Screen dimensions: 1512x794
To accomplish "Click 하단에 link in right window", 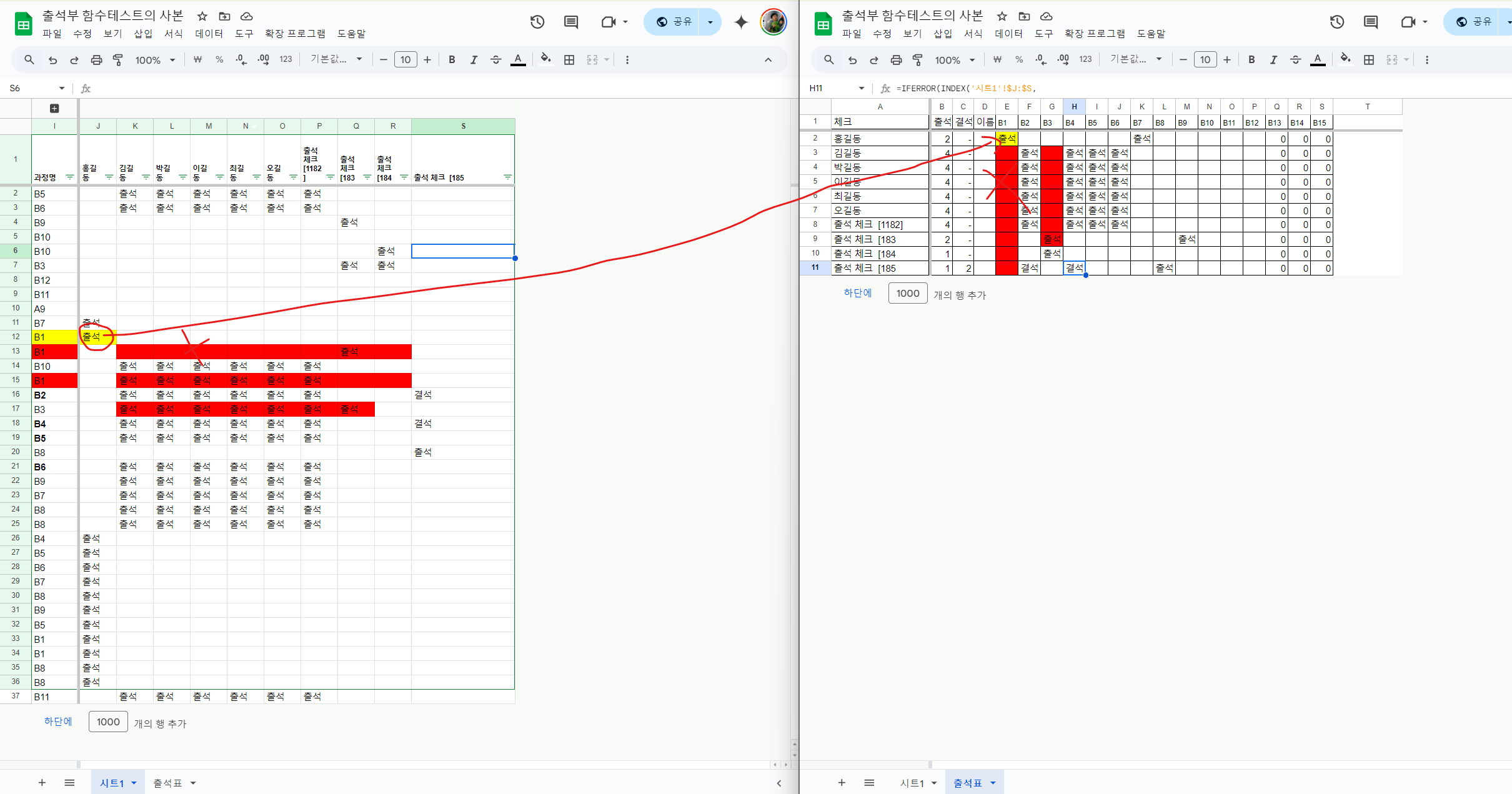I will click(x=857, y=293).
